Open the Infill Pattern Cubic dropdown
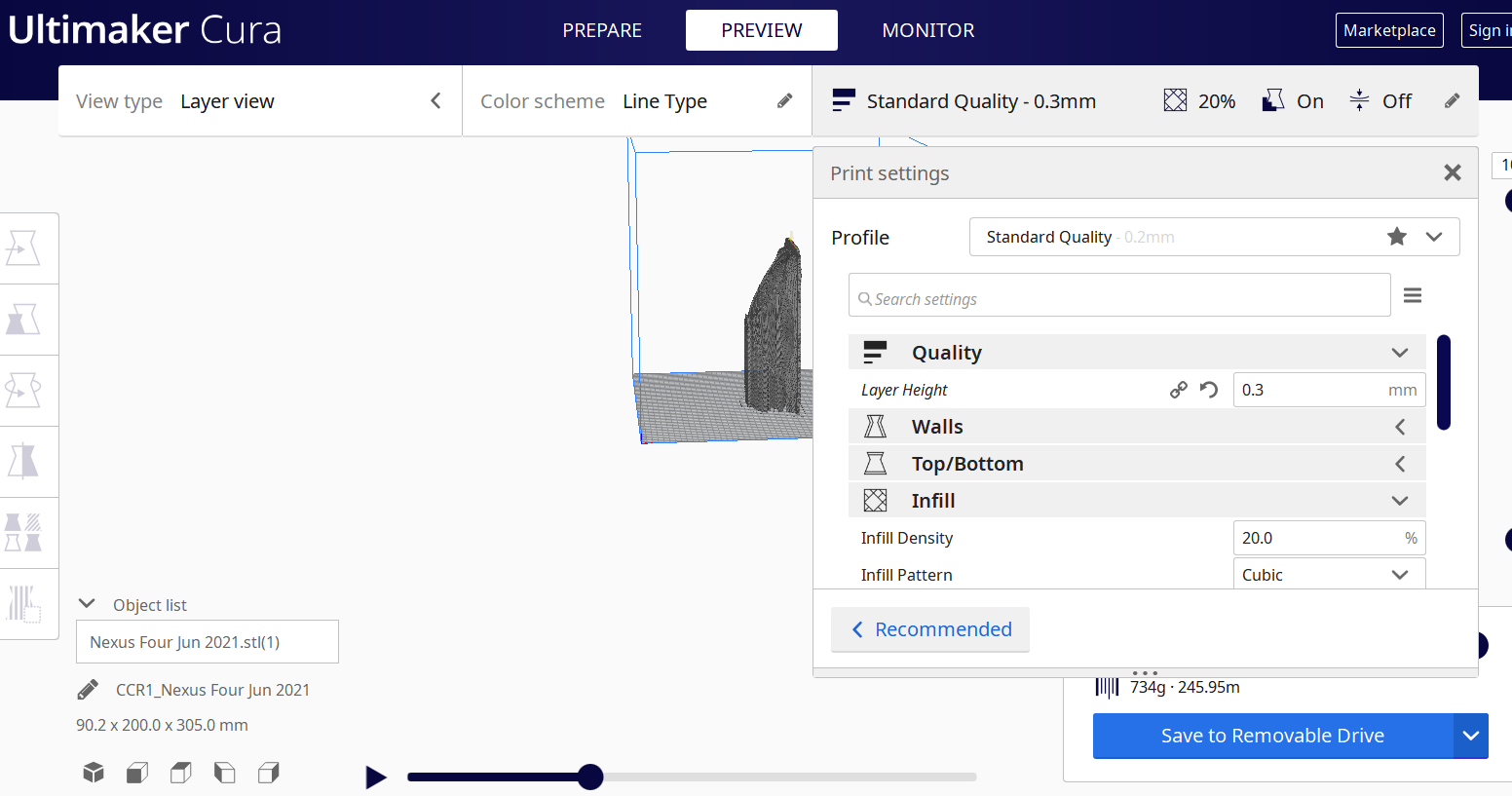 point(1330,574)
